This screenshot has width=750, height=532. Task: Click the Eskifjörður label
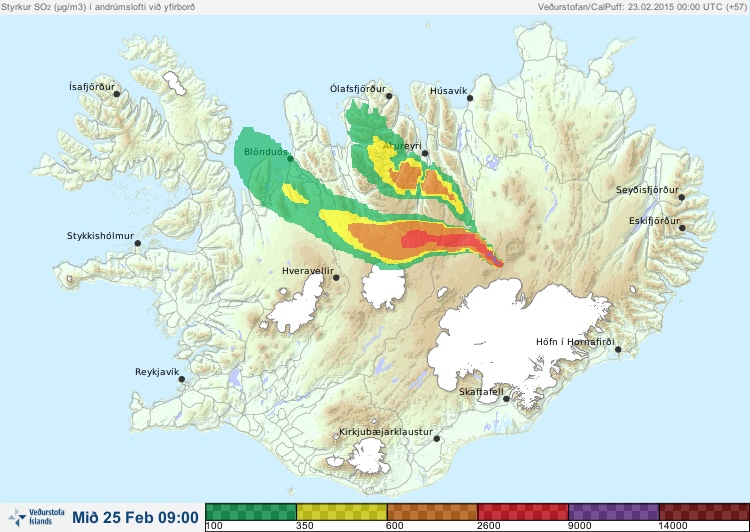point(654,221)
